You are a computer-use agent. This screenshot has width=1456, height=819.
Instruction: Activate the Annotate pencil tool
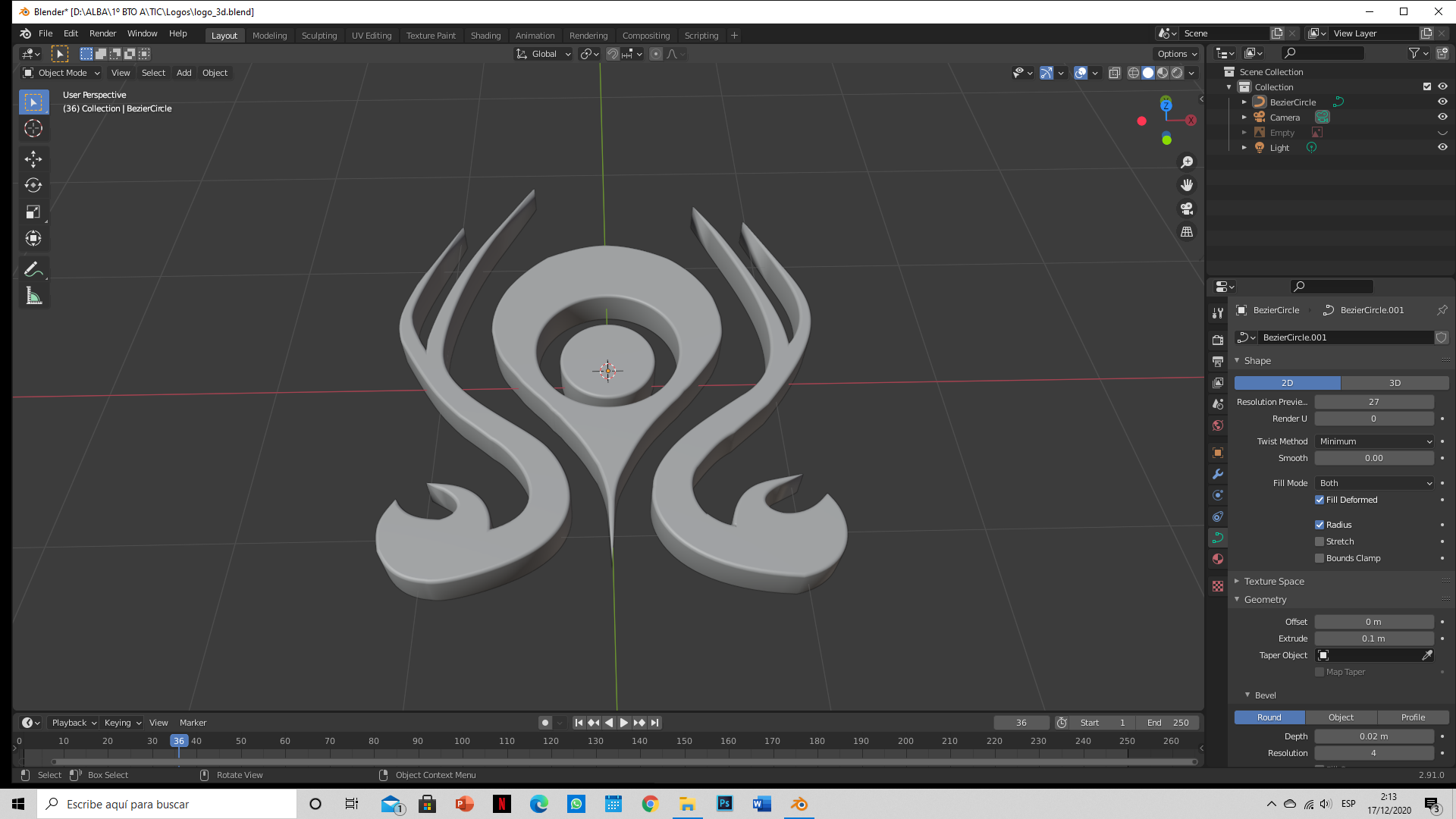pos(33,269)
